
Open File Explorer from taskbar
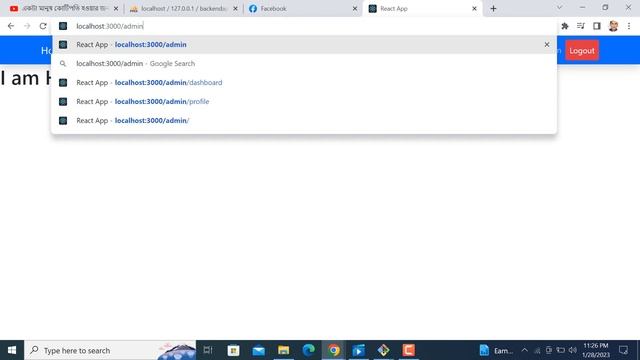click(x=284, y=350)
